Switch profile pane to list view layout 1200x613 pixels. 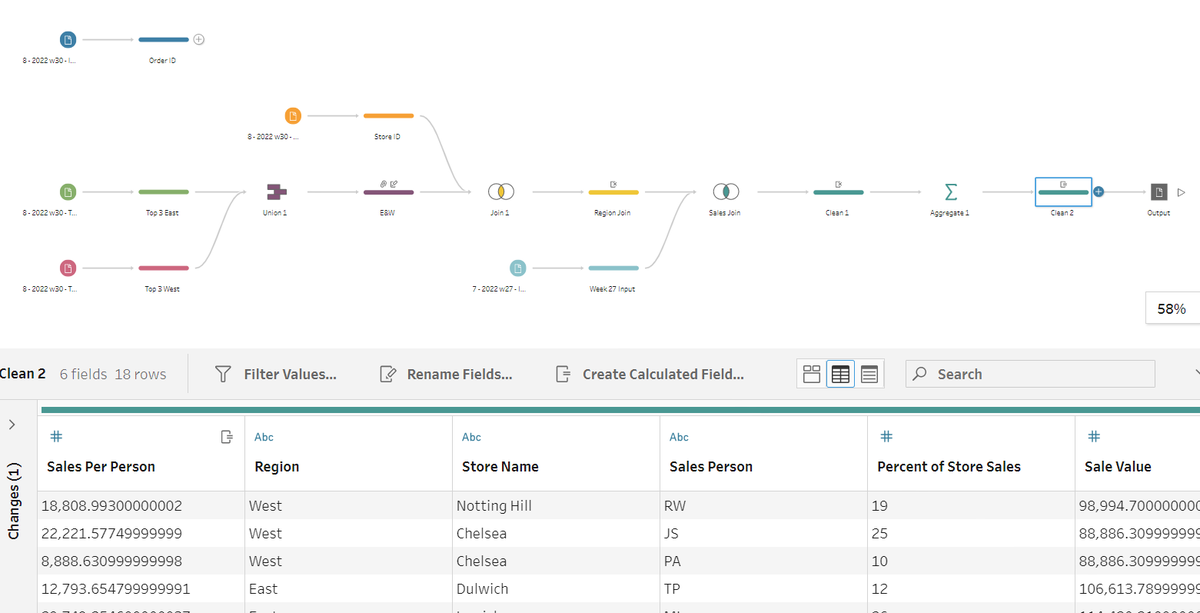(x=868, y=373)
